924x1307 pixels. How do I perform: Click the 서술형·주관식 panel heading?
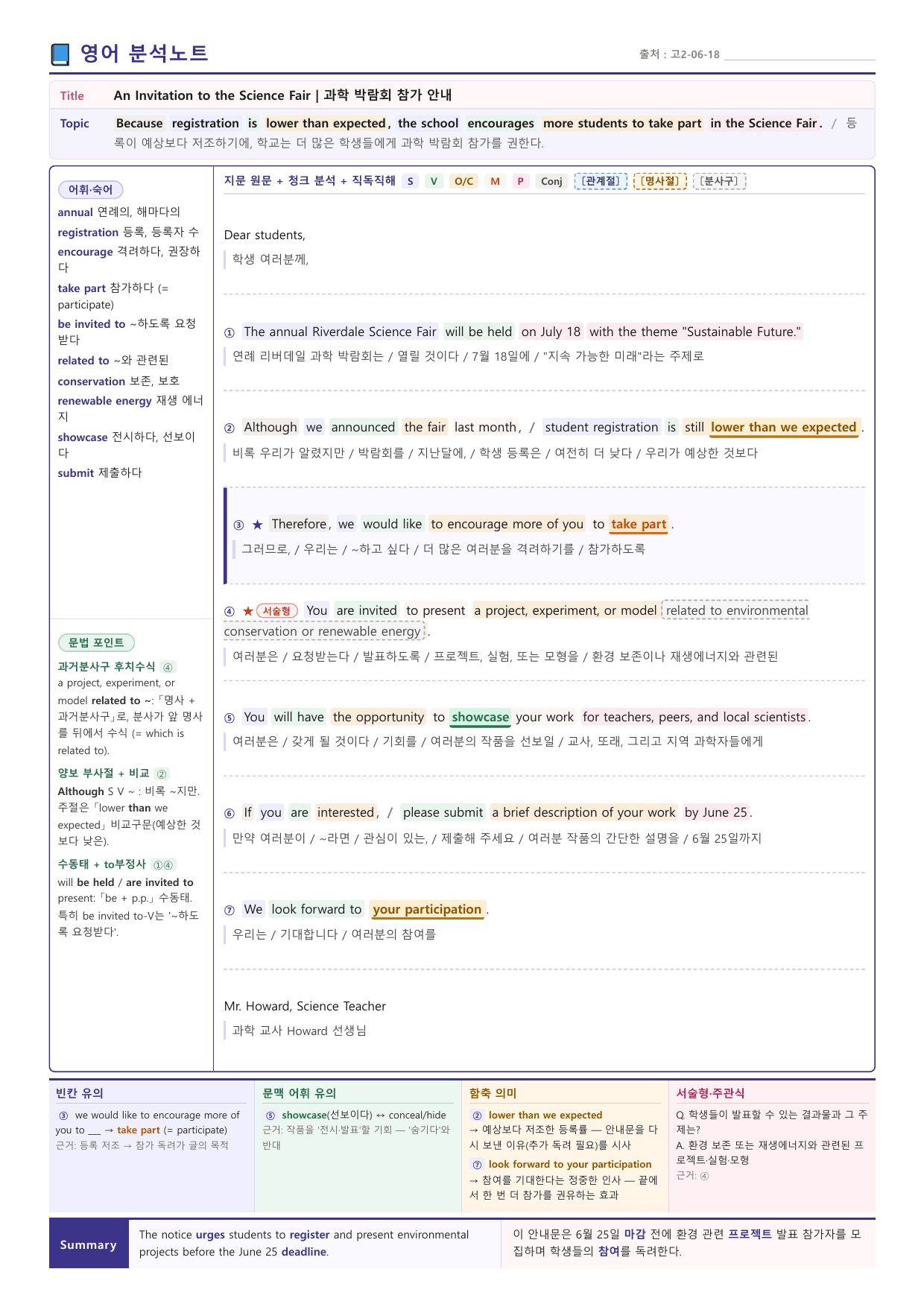[x=710, y=1093]
